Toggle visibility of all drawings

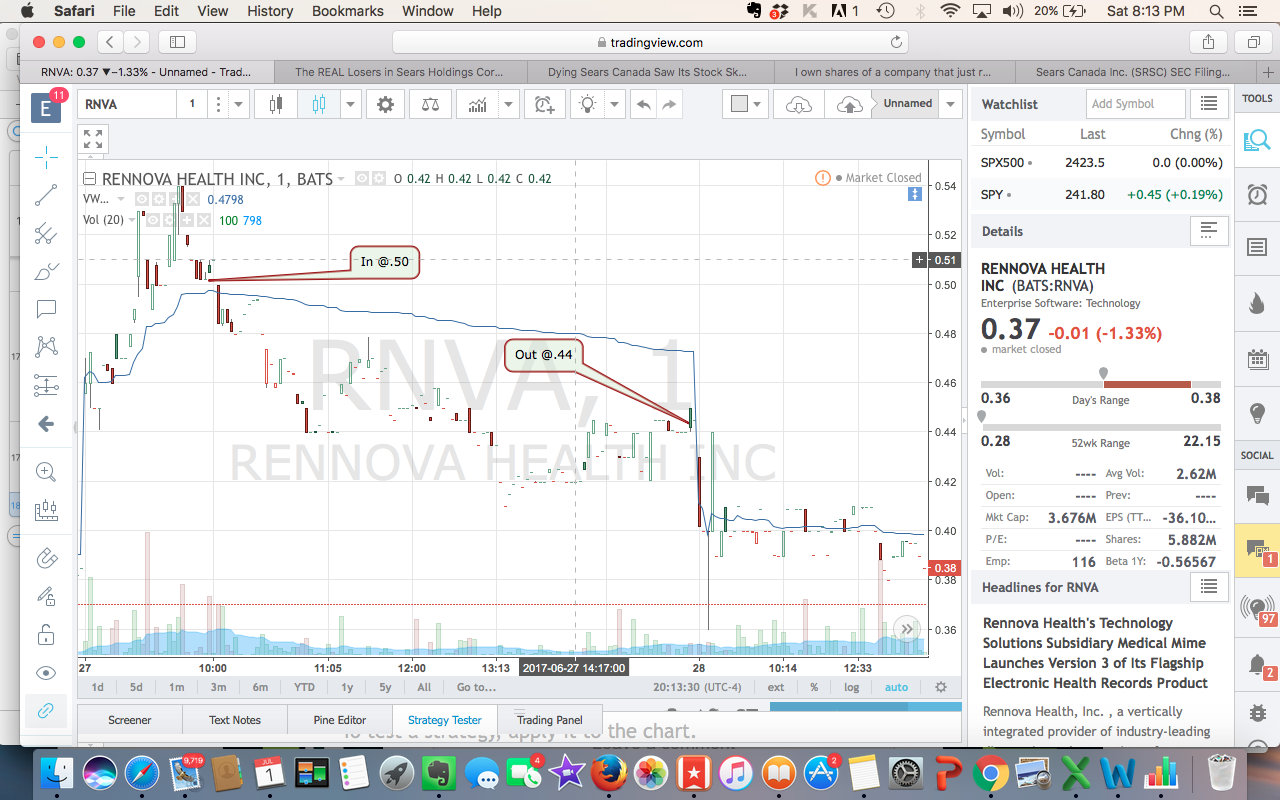point(46,672)
